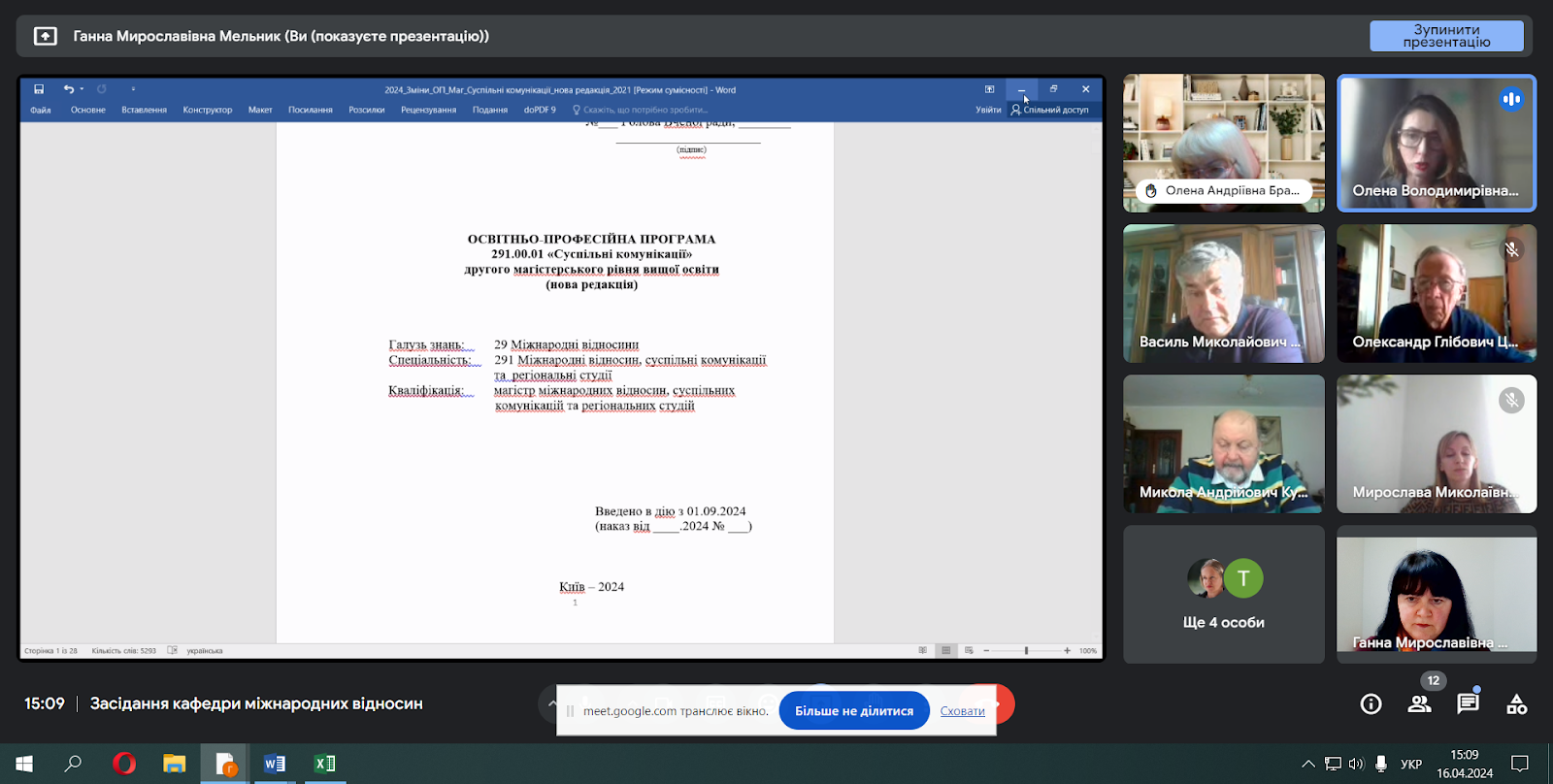Switch Word to Web Layout view
Screen dimensions: 1553x784
click(x=969, y=651)
